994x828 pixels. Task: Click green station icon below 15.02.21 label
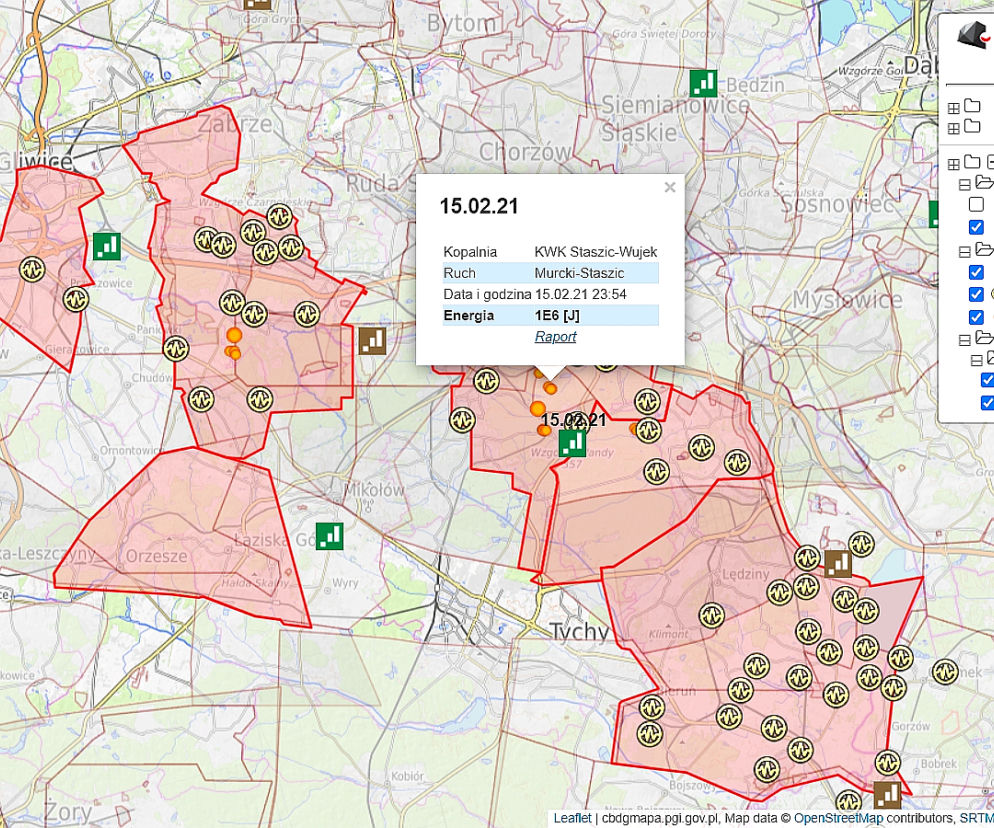pyautogui.click(x=572, y=443)
